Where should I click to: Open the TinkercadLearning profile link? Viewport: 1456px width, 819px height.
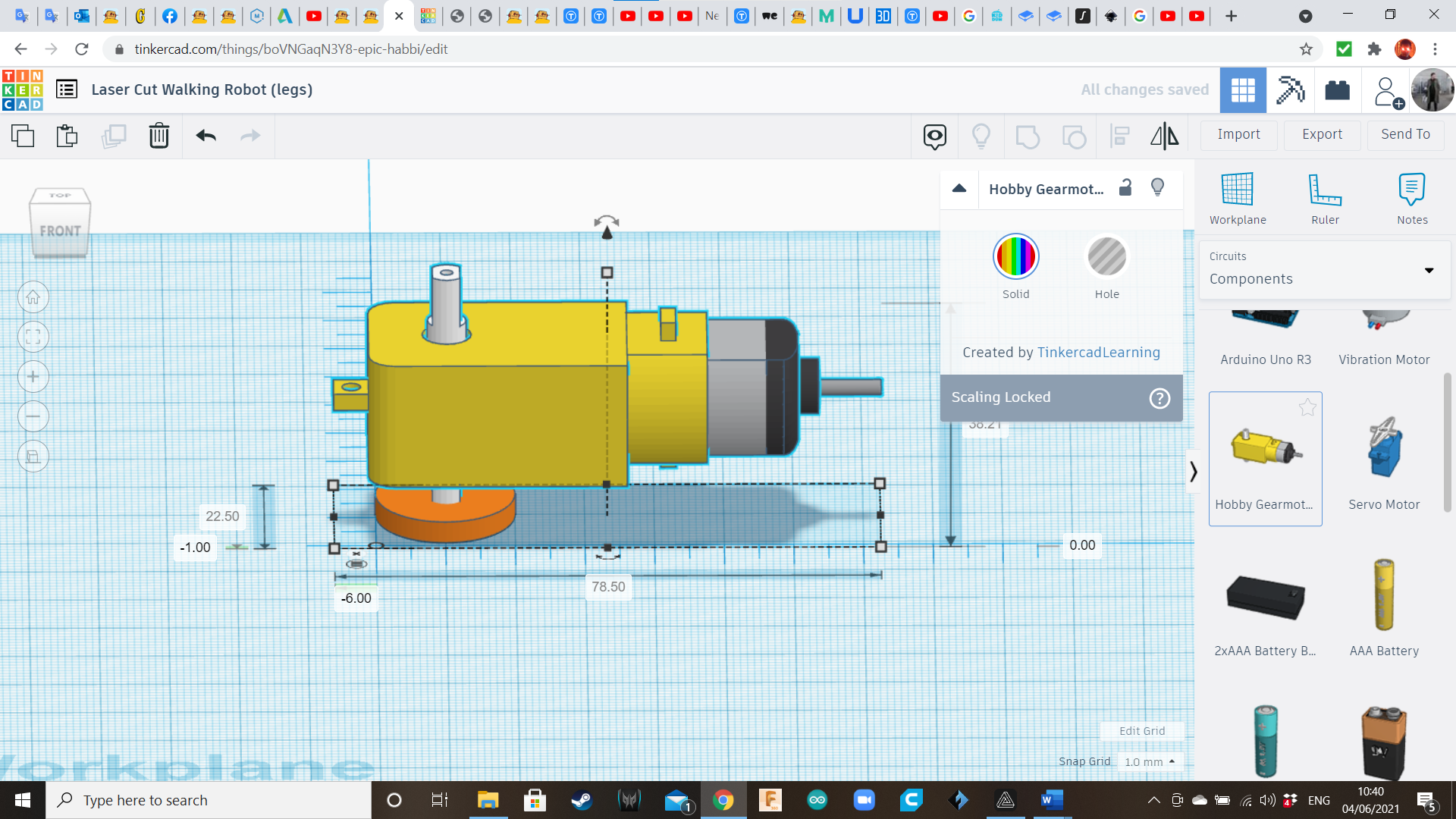point(1098,352)
